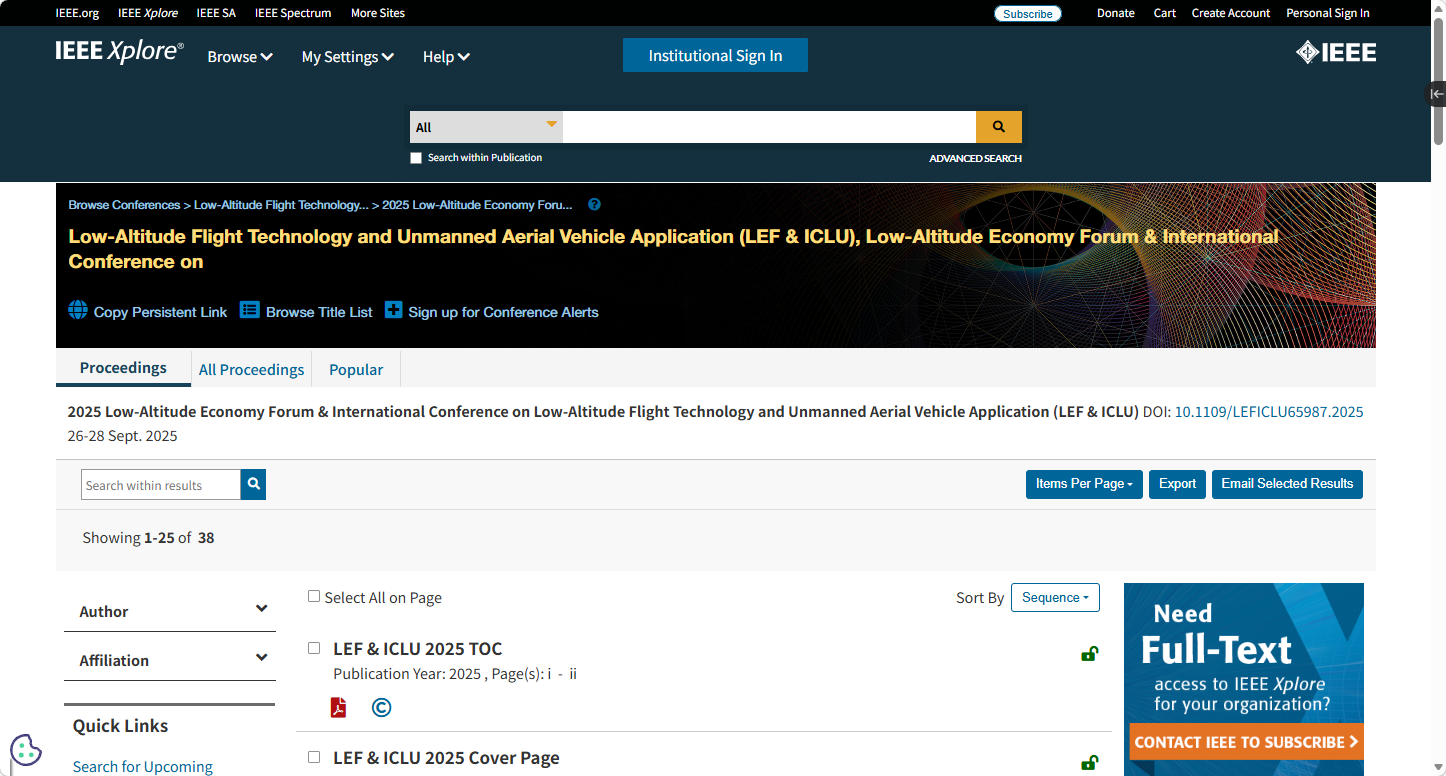Click the IEEE logo in header
The image size is (1446, 776).
tap(1335, 53)
